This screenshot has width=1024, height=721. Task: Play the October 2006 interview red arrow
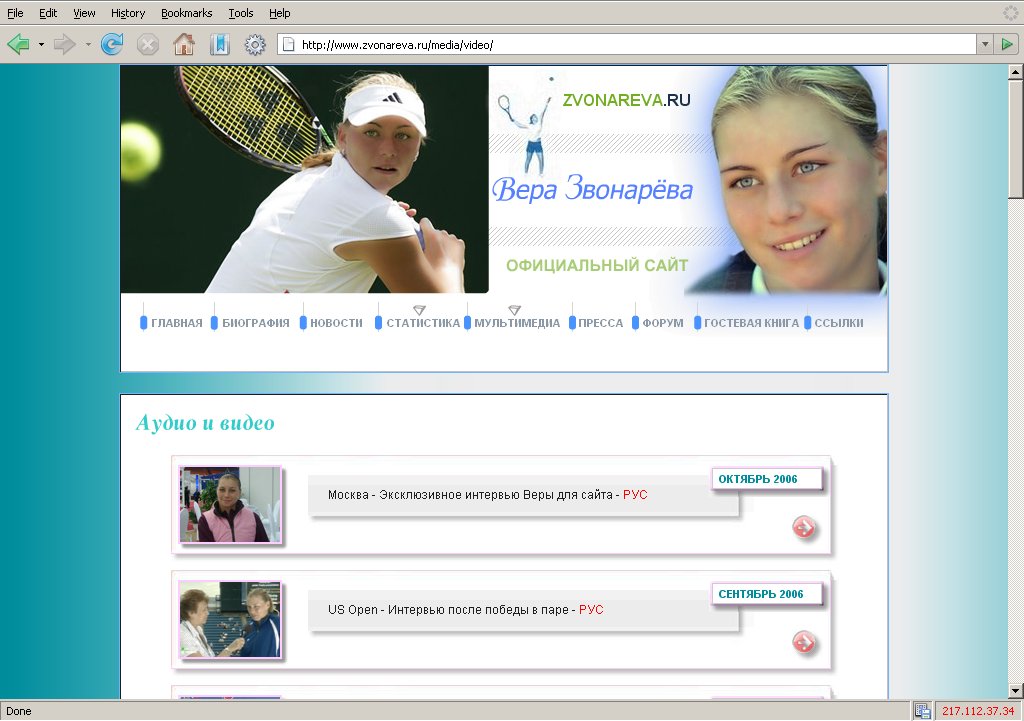coord(804,527)
